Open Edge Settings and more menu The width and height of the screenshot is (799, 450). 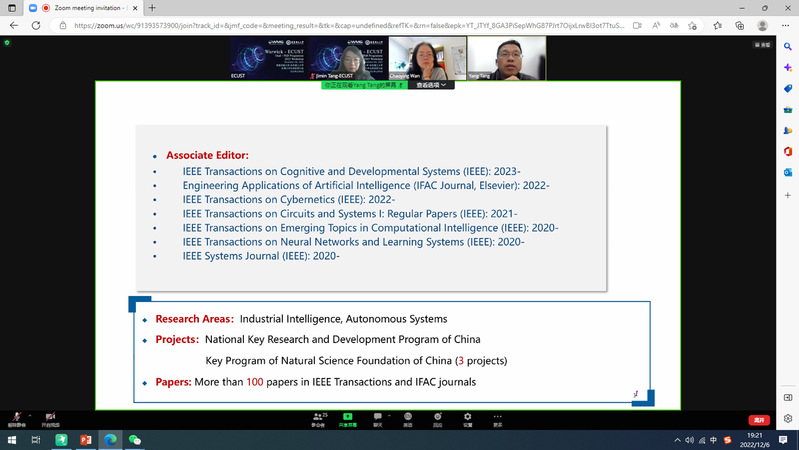[785, 25]
